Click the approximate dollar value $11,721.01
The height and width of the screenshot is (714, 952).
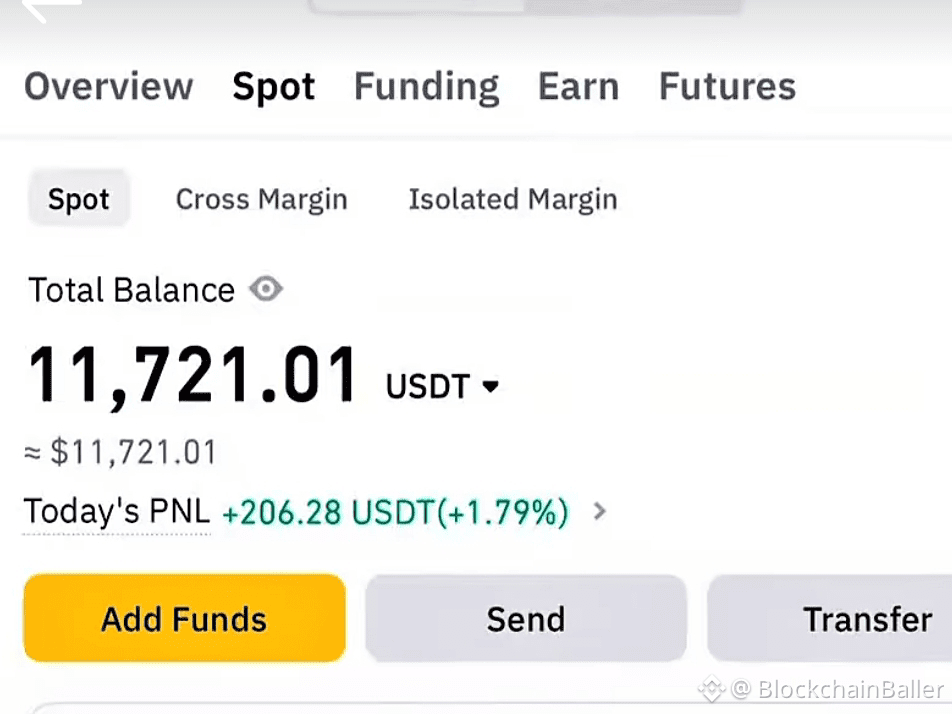pos(120,452)
